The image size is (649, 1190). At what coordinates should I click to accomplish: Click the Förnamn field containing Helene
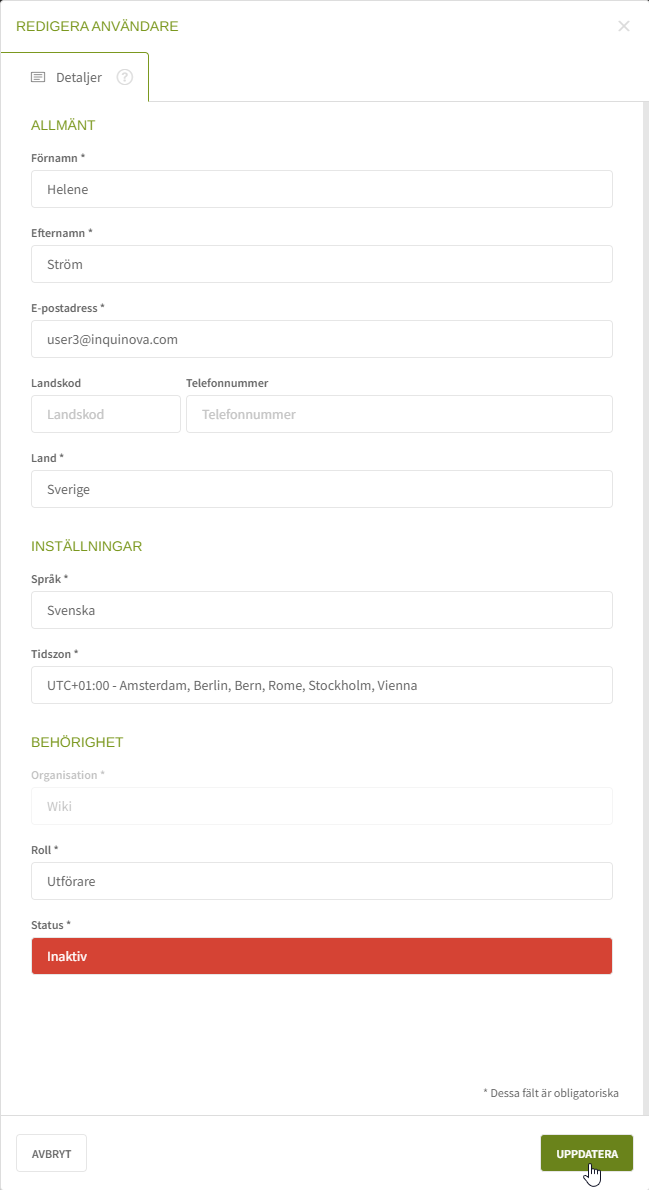(321, 189)
